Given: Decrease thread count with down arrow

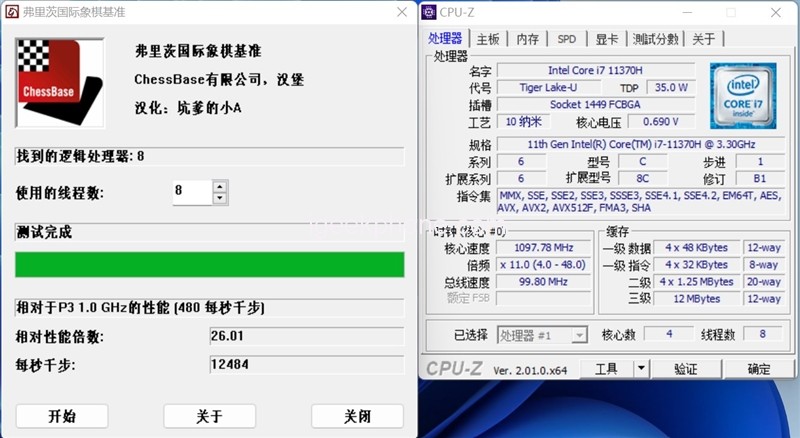Looking at the screenshot, I should [220, 197].
